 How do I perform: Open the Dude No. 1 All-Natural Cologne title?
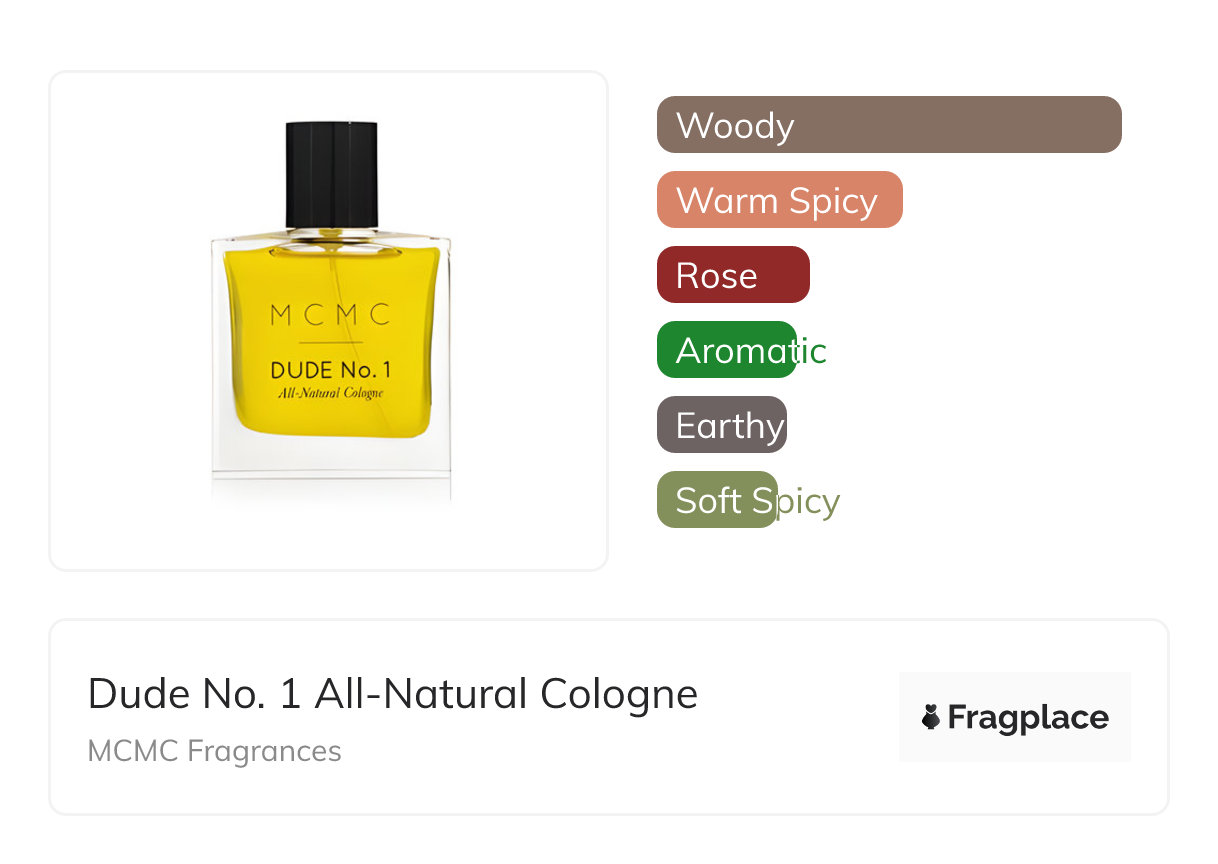tap(393, 694)
